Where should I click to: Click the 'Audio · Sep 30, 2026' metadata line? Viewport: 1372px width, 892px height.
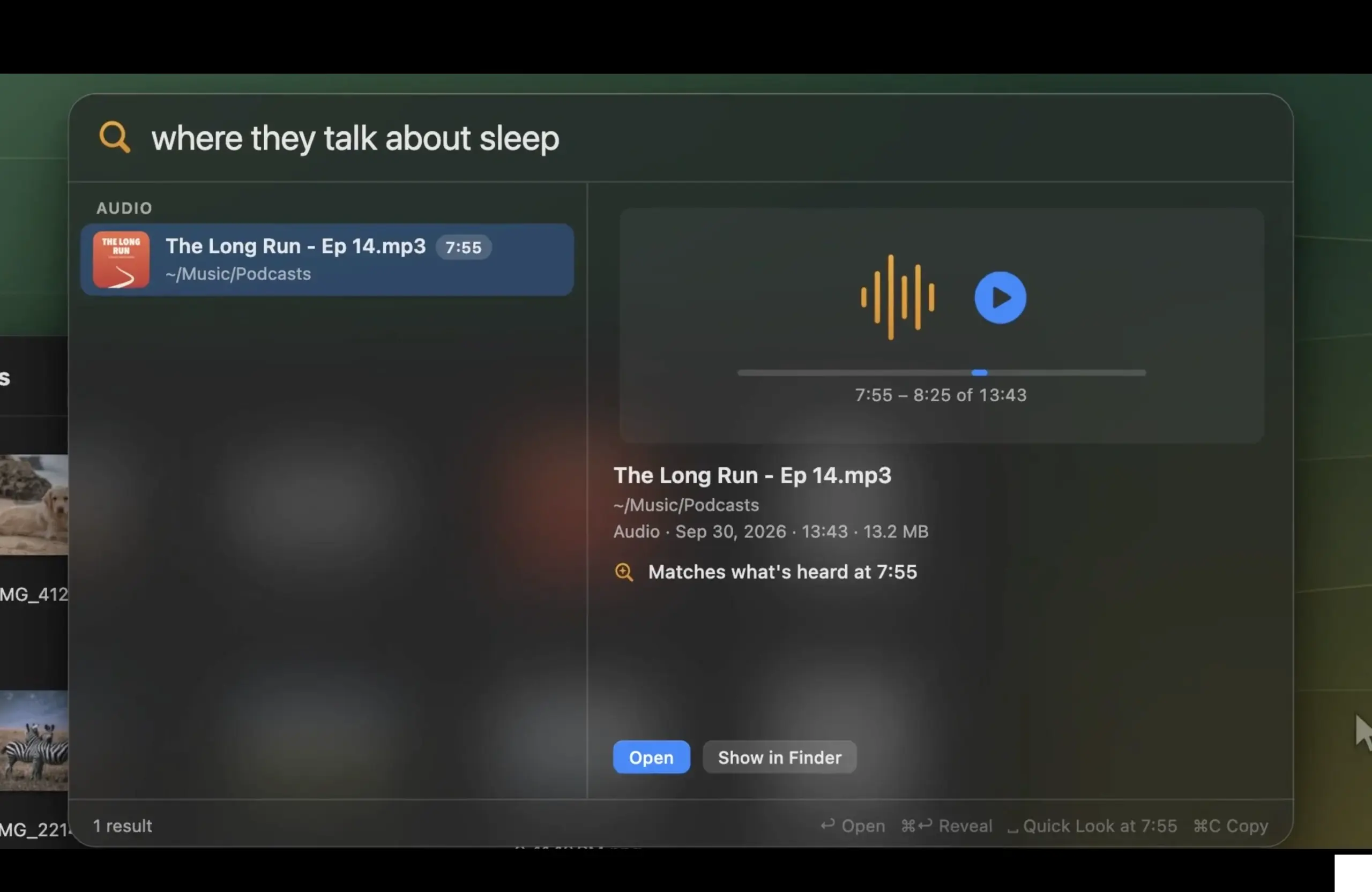tap(771, 531)
